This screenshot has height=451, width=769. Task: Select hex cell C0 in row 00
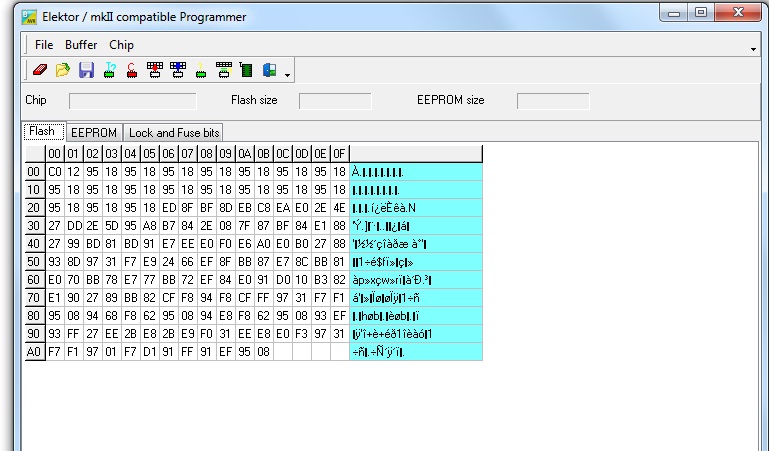pos(55,172)
